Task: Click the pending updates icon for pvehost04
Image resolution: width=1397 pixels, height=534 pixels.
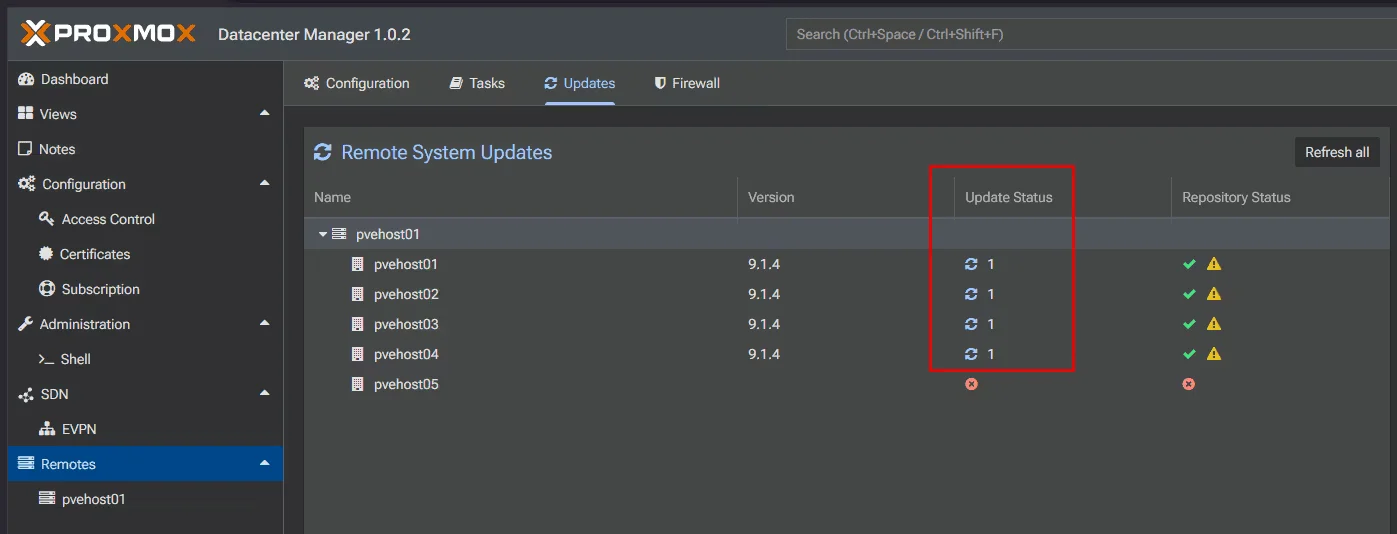Action: pyautogui.click(x=970, y=354)
